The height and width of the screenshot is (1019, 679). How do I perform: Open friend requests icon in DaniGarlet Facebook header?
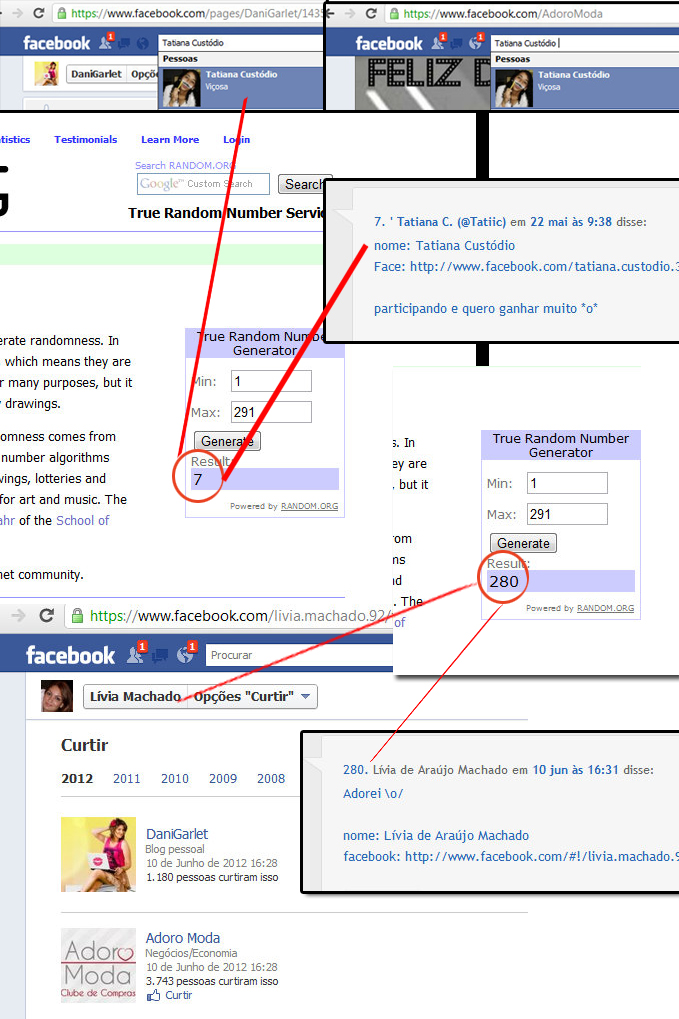tap(105, 43)
